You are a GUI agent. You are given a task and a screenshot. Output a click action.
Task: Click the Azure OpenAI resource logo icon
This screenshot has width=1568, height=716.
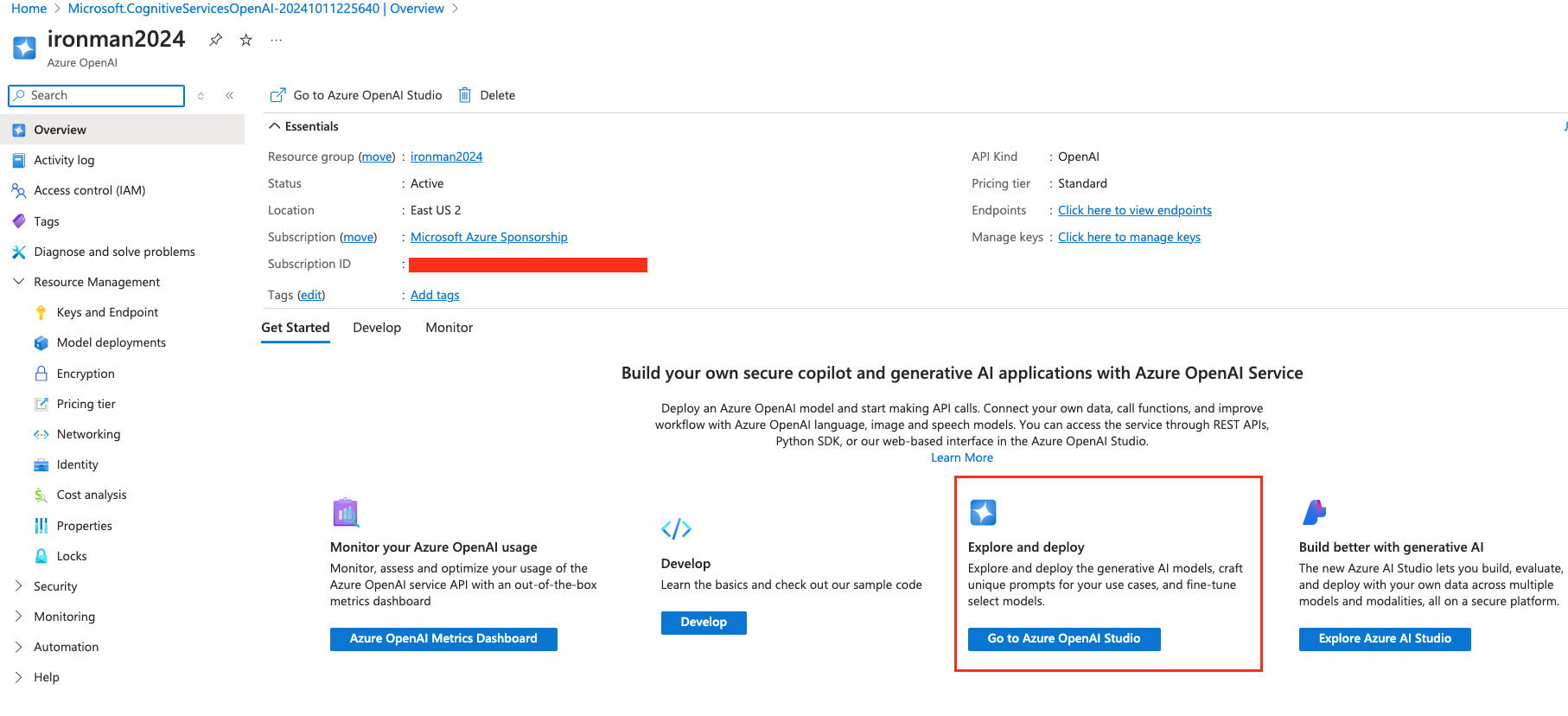click(x=24, y=47)
